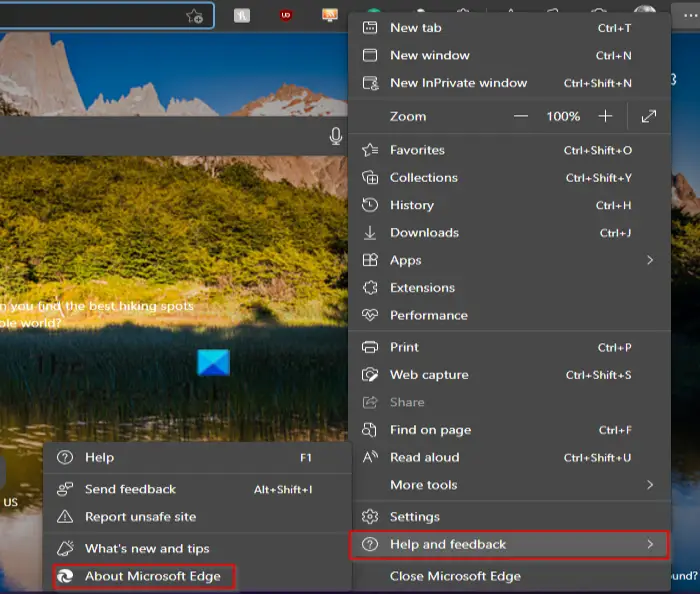
Task: Choose Read aloud from the menu
Action: click(x=509, y=457)
